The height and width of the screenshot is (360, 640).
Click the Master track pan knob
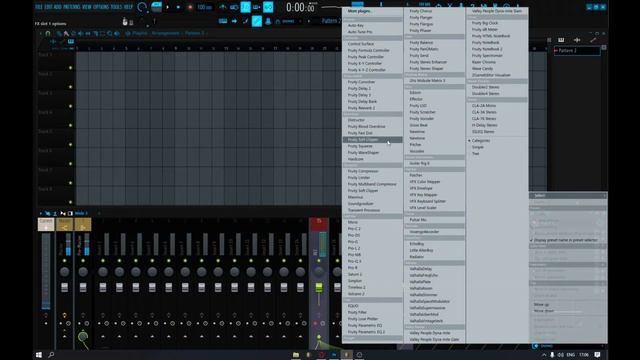click(x=64, y=272)
